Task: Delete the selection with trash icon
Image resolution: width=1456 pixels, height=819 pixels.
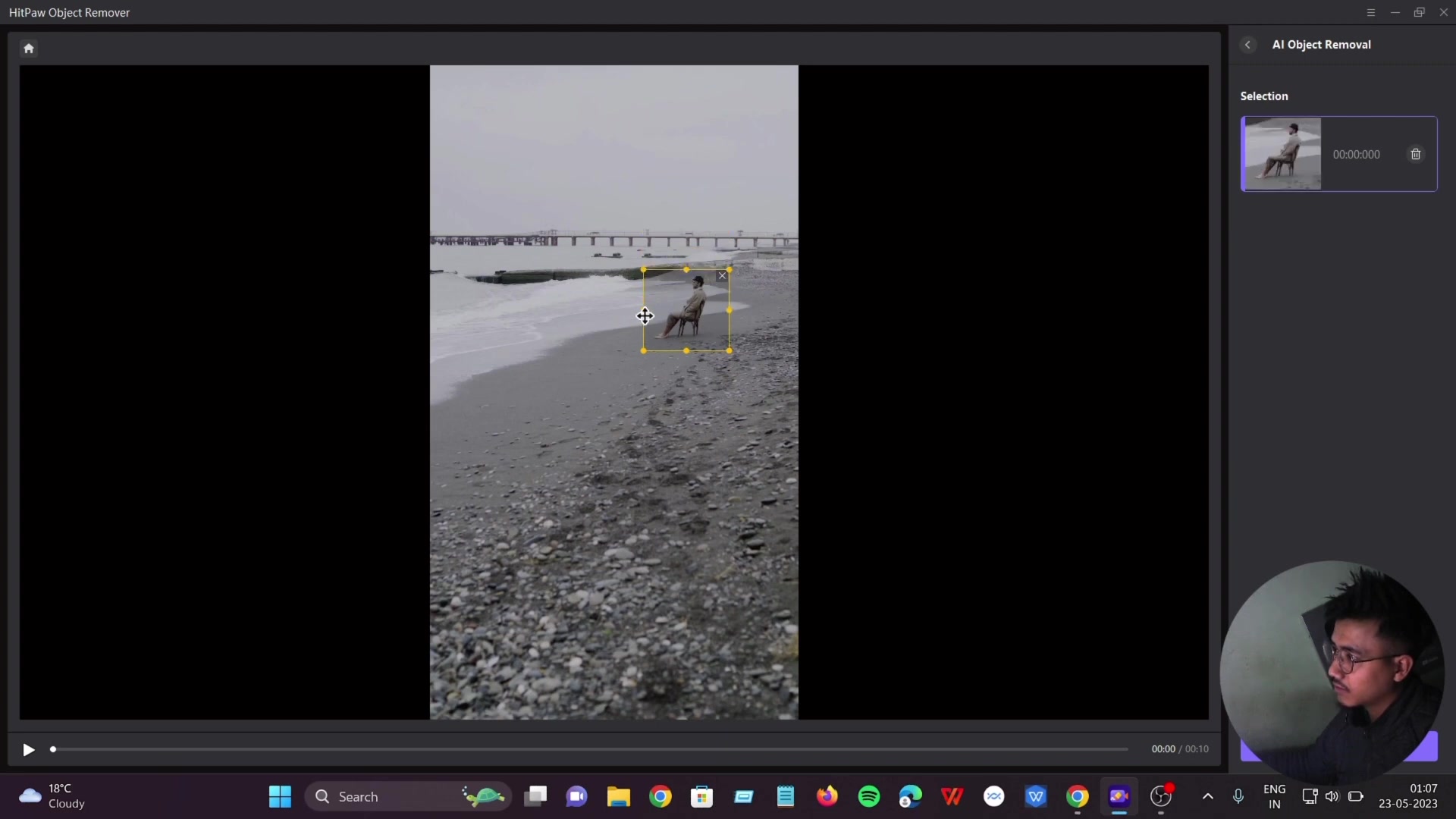Action: (1415, 155)
